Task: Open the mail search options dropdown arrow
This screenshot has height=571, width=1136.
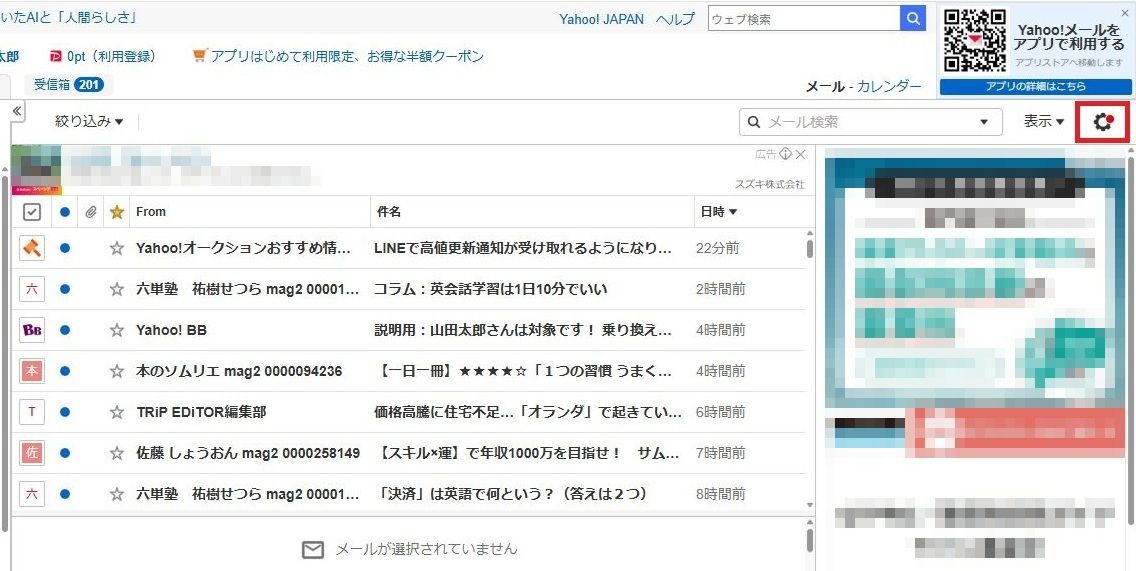Action: (983, 122)
